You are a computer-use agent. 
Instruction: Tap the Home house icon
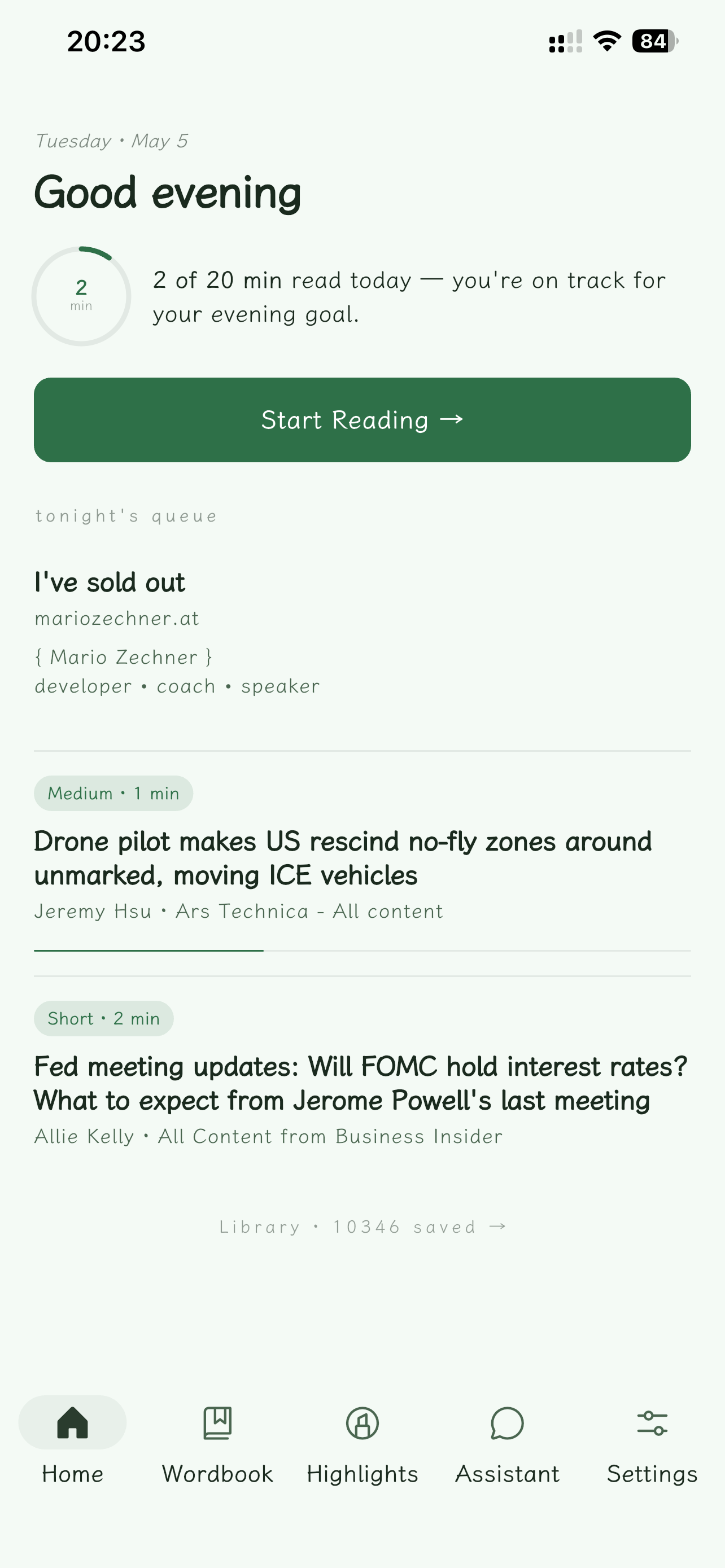pos(72,1422)
